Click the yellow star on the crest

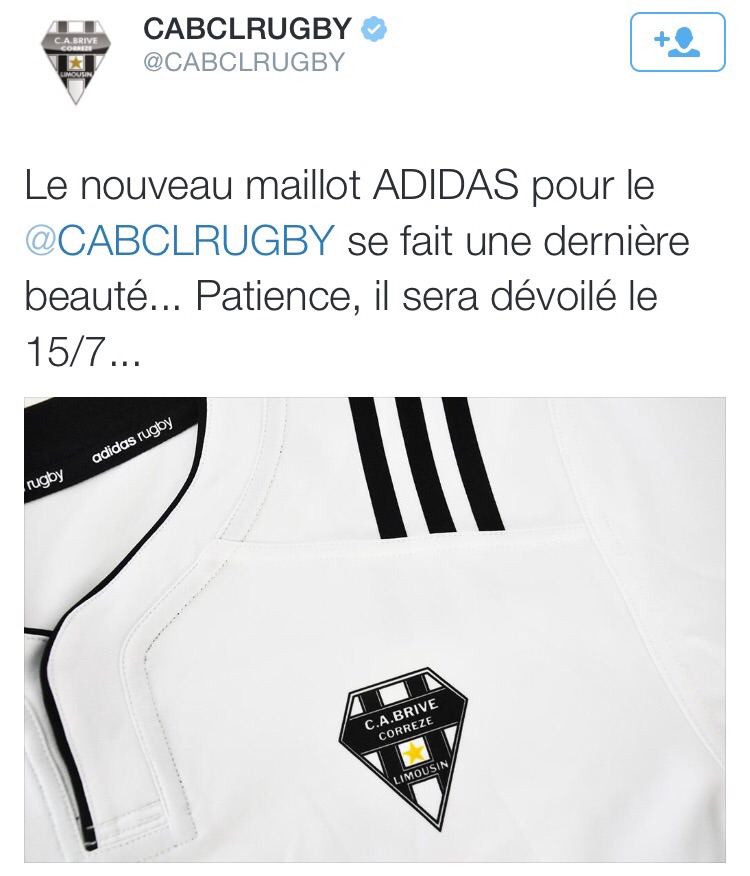click(x=414, y=753)
